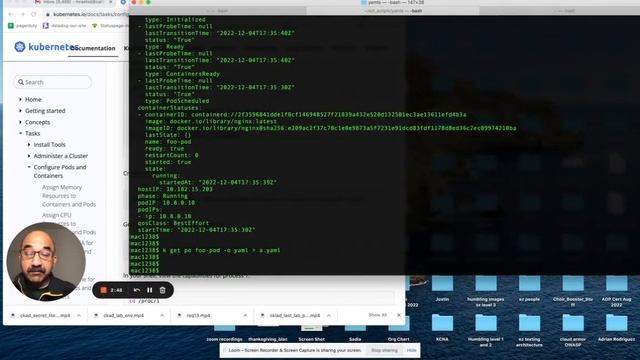Open the Concepts docs link
Screen dimensions: 640x360
(x=38, y=122)
